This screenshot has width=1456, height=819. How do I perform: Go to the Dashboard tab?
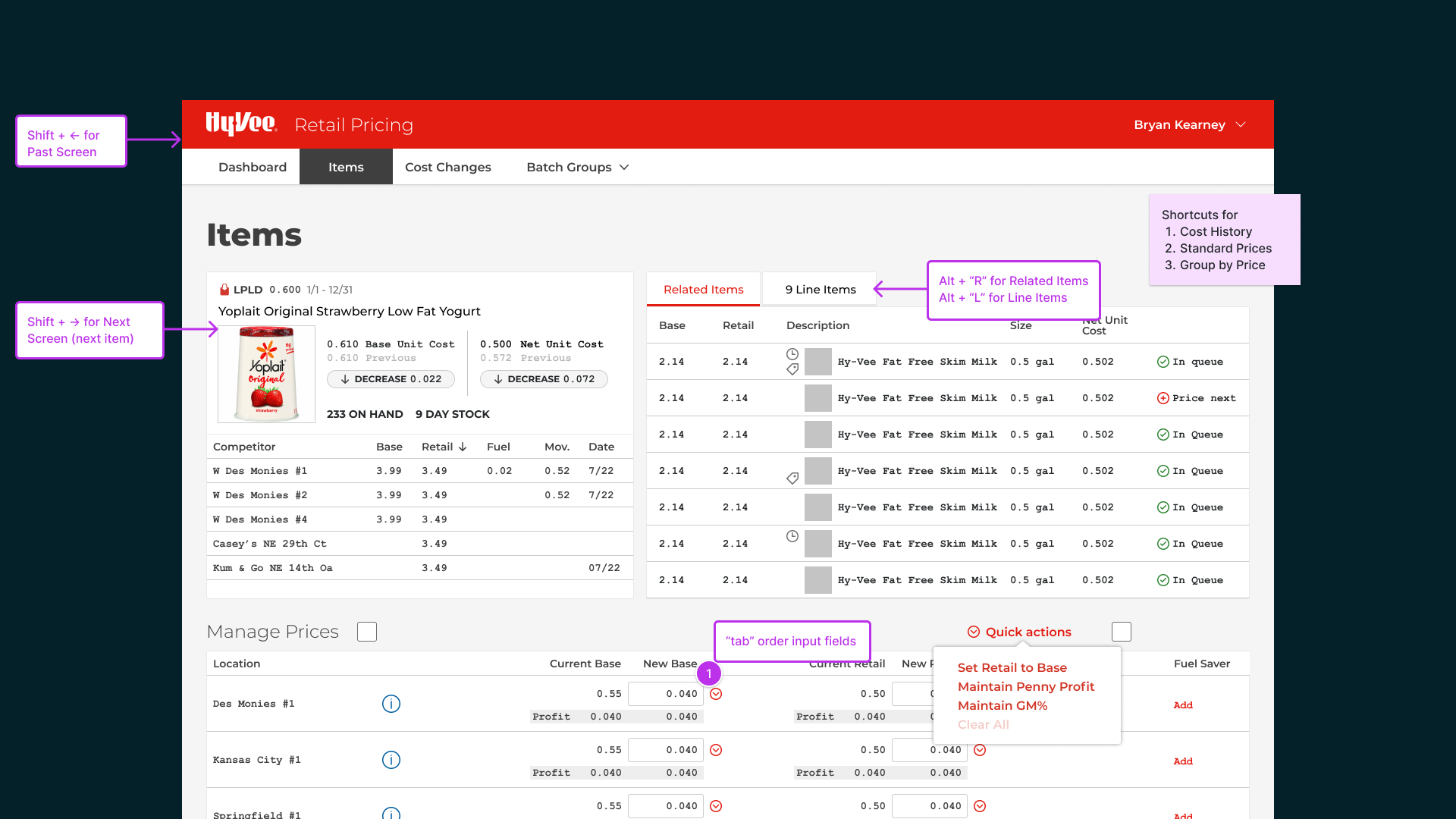pos(253,167)
